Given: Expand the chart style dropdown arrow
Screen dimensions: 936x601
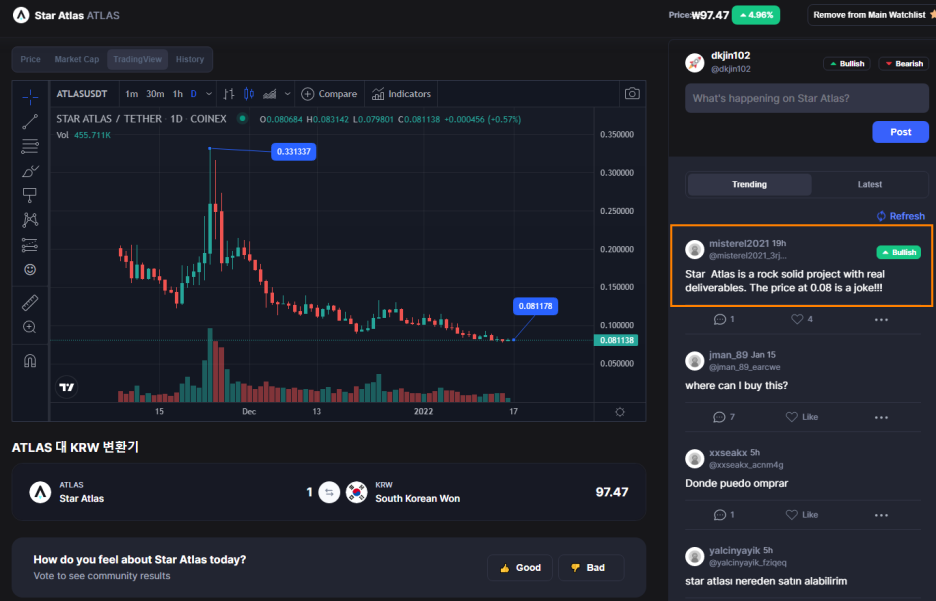Looking at the screenshot, I should [x=287, y=94].
